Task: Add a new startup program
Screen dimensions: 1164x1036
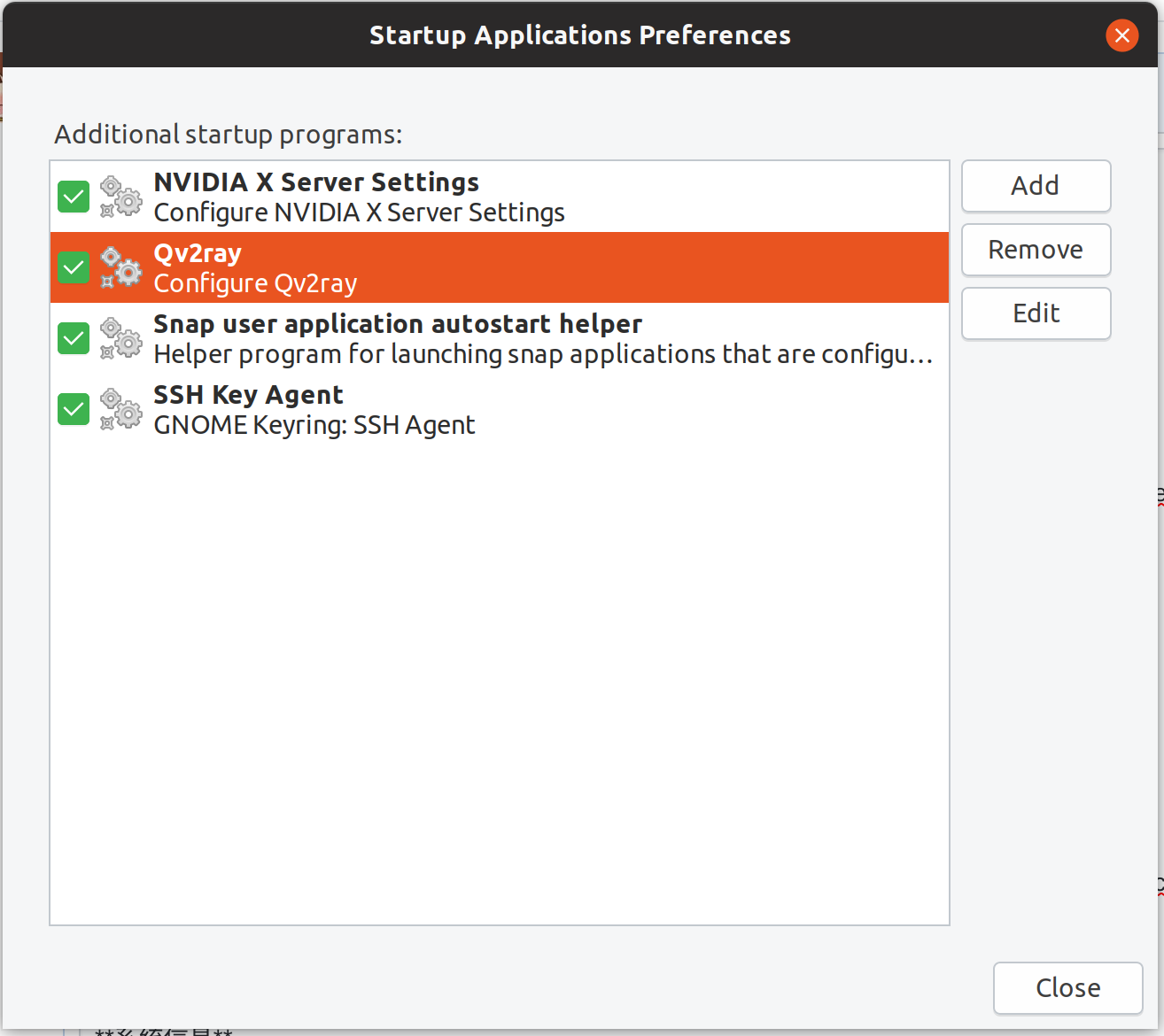Action: click(1036, 186)
